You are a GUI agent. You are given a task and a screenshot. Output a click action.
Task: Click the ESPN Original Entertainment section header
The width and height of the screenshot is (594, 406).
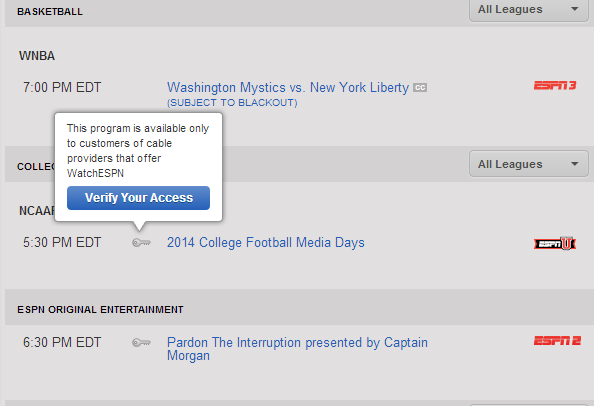(x=100, y=310)
